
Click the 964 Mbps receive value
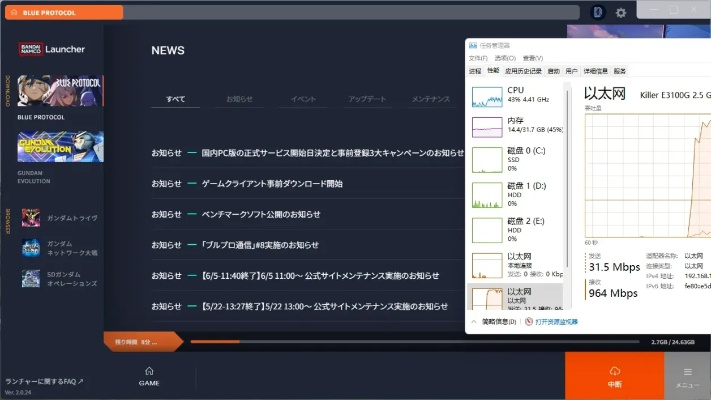coord(613,293)
